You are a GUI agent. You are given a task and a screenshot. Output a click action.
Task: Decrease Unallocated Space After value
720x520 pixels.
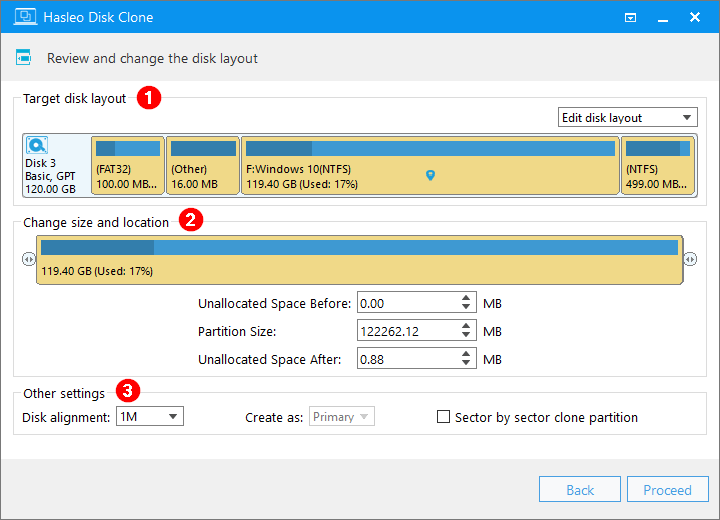[x=466, y=363]
